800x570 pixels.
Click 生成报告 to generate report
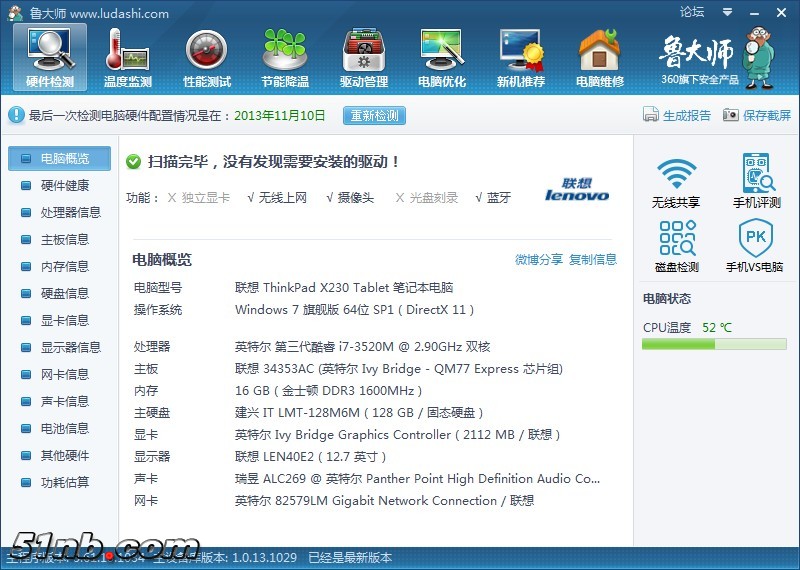click(x=677, y=116)
